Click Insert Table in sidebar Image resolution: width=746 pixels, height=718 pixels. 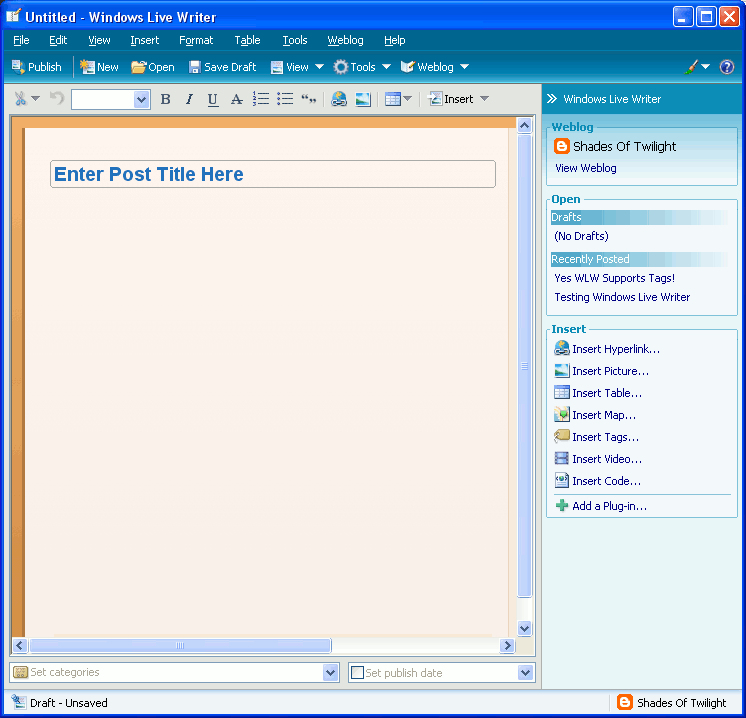pos(598,393)
